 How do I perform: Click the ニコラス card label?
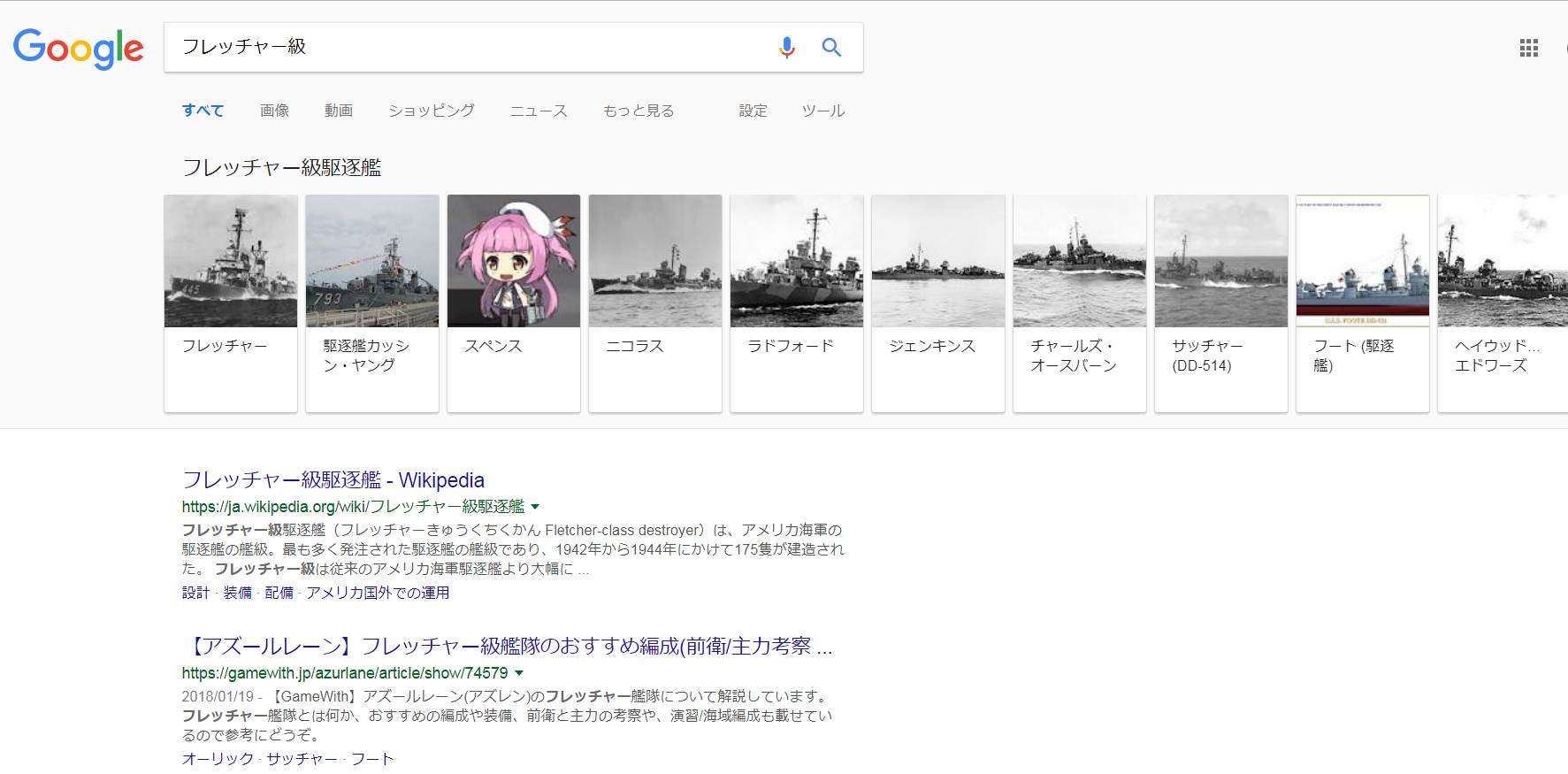(x=635, y=346)
